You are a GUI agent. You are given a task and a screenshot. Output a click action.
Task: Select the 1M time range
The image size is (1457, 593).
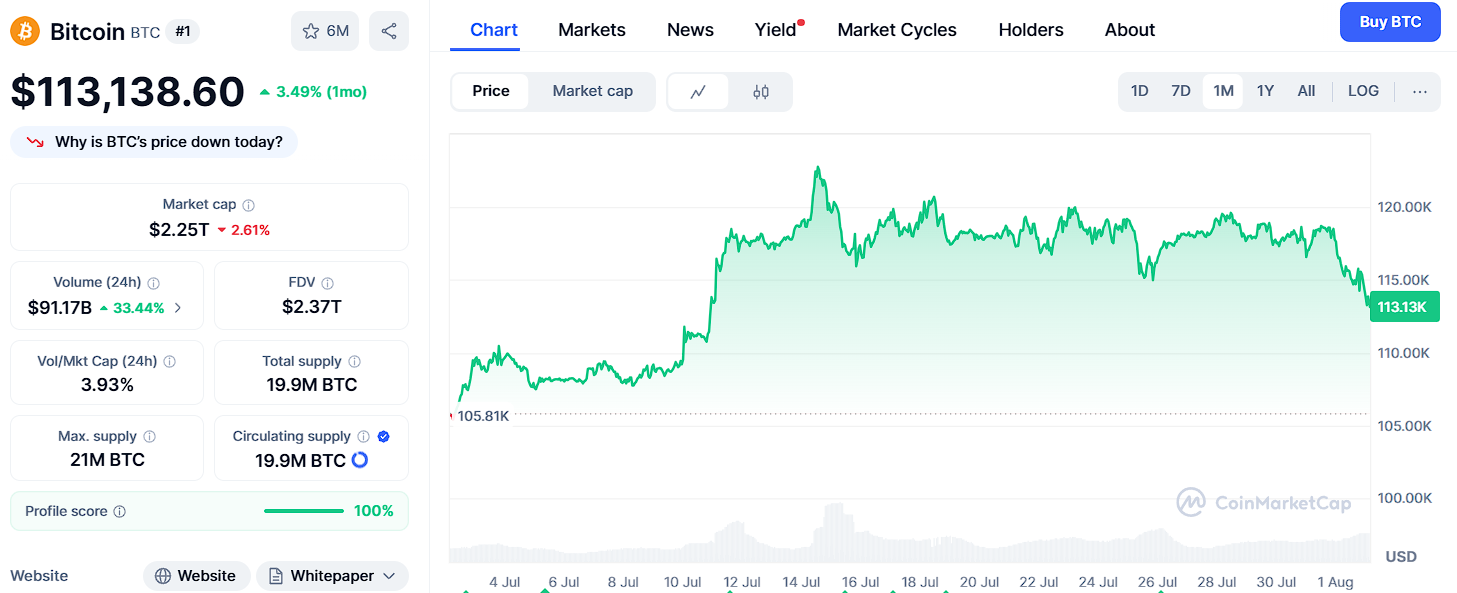pos(1223,91)
